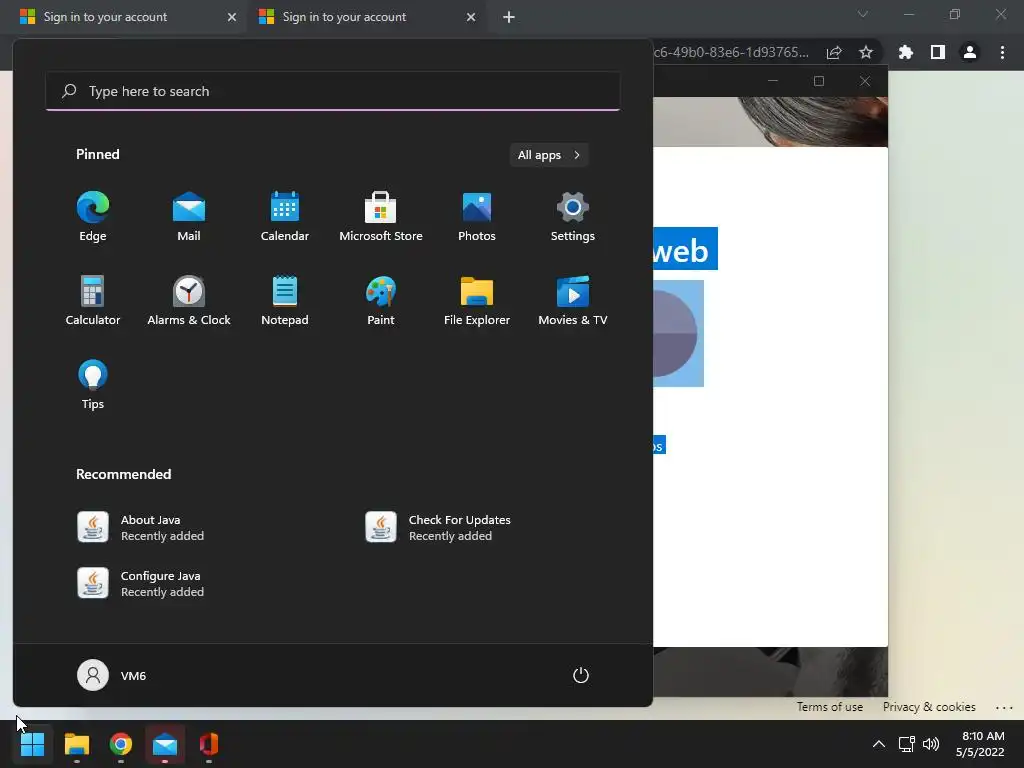The height and width of the screenshot is (768, 1024).
Task: Open the Terms of use link
Action: click(829, 707)
